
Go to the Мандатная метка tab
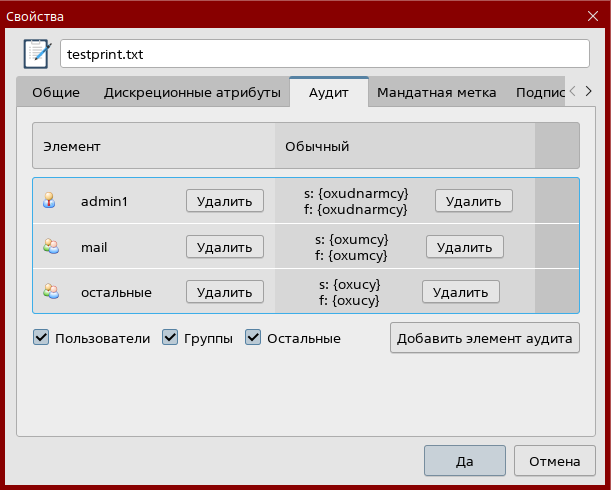436,93
